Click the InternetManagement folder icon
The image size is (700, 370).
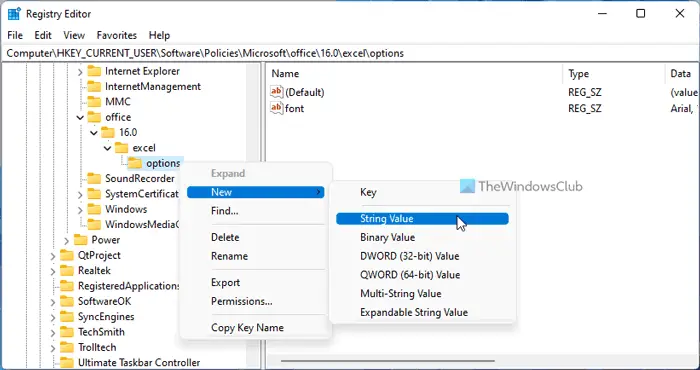(x=94, y=86)
